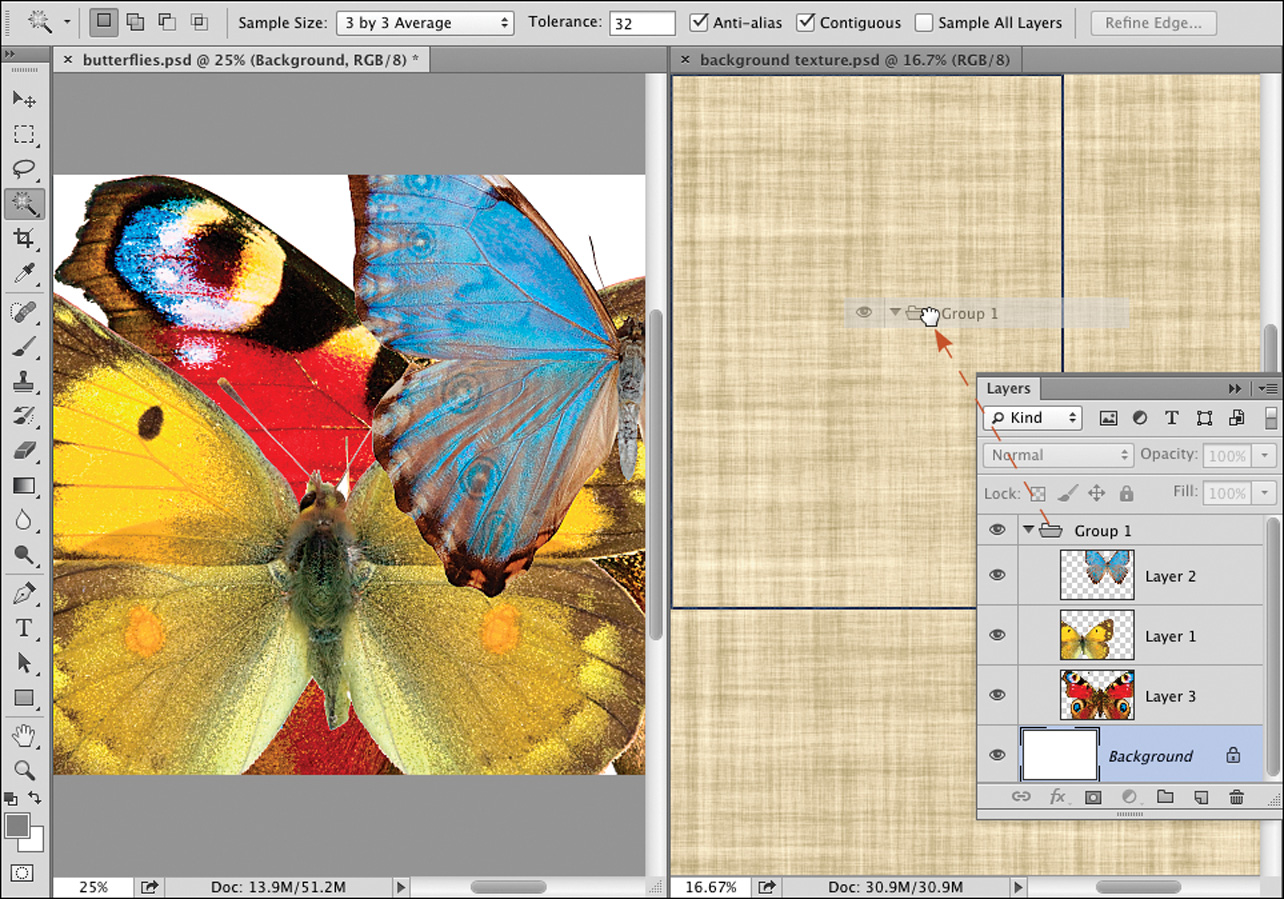1284x899 pixels.
Task: Enable Sample All Layers checkbox
Action: pos(924,21)
